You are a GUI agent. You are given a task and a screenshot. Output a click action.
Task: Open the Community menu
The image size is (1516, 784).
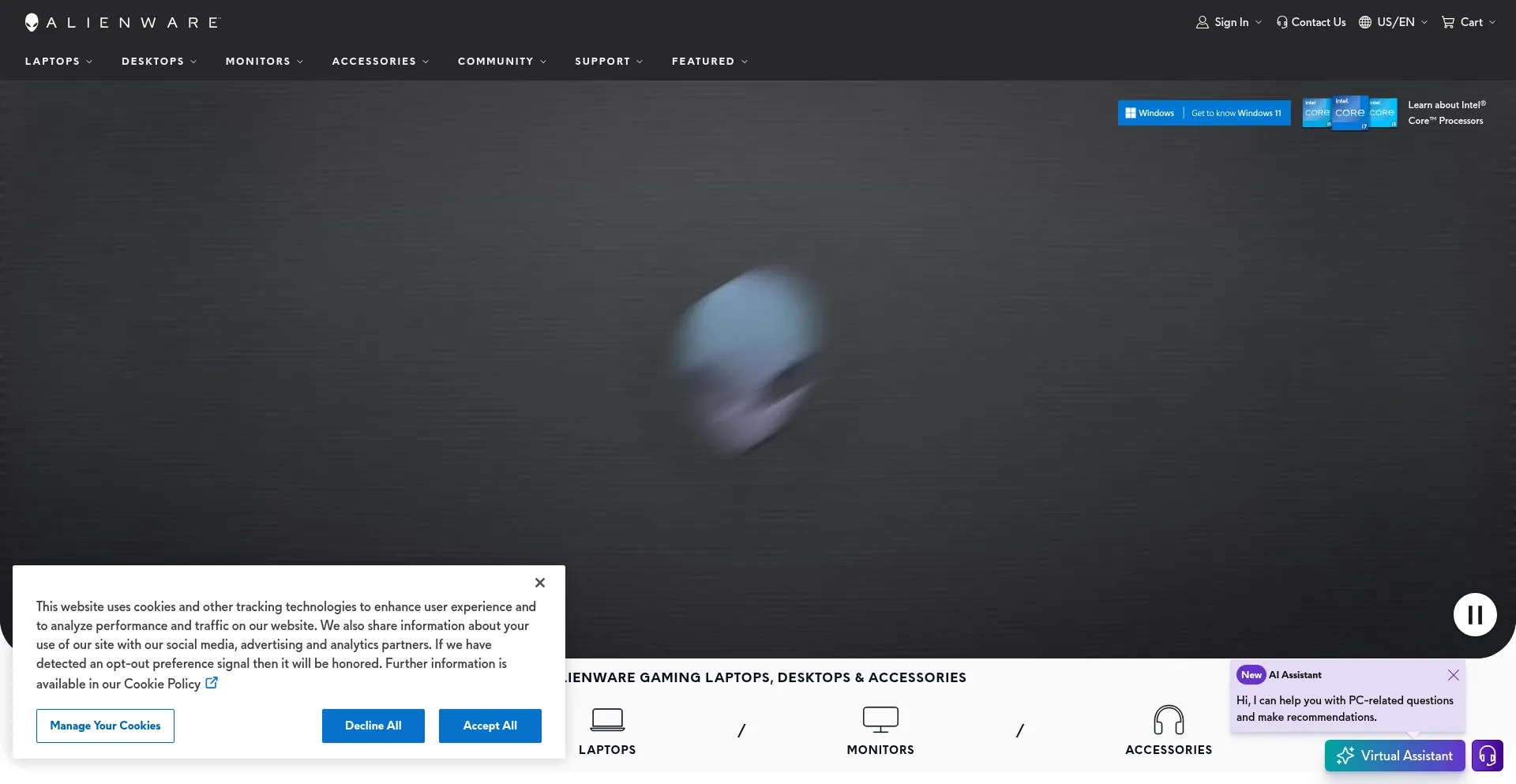(501, 62)
